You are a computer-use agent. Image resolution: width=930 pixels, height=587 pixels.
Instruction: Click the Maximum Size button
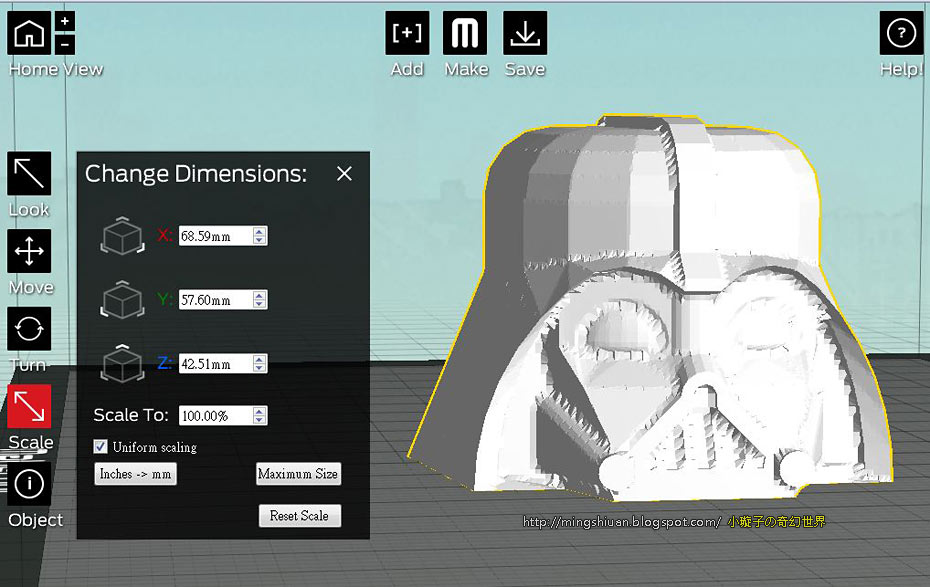[298, 474]
